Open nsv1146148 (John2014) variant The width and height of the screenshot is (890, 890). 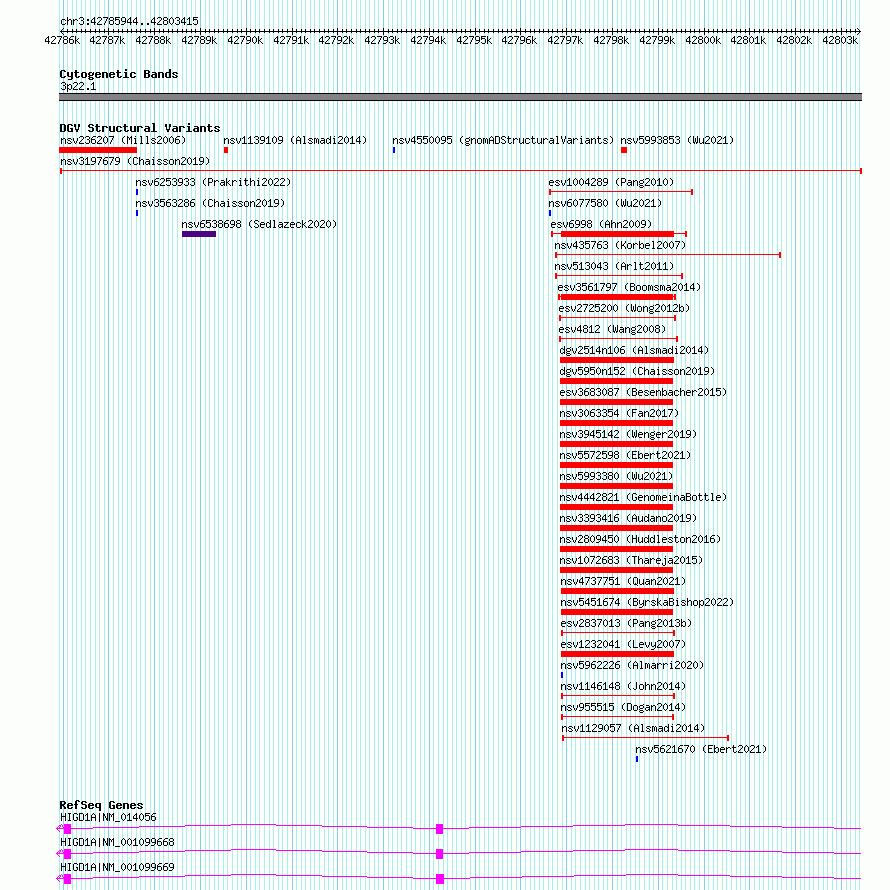tap(623, 686)
